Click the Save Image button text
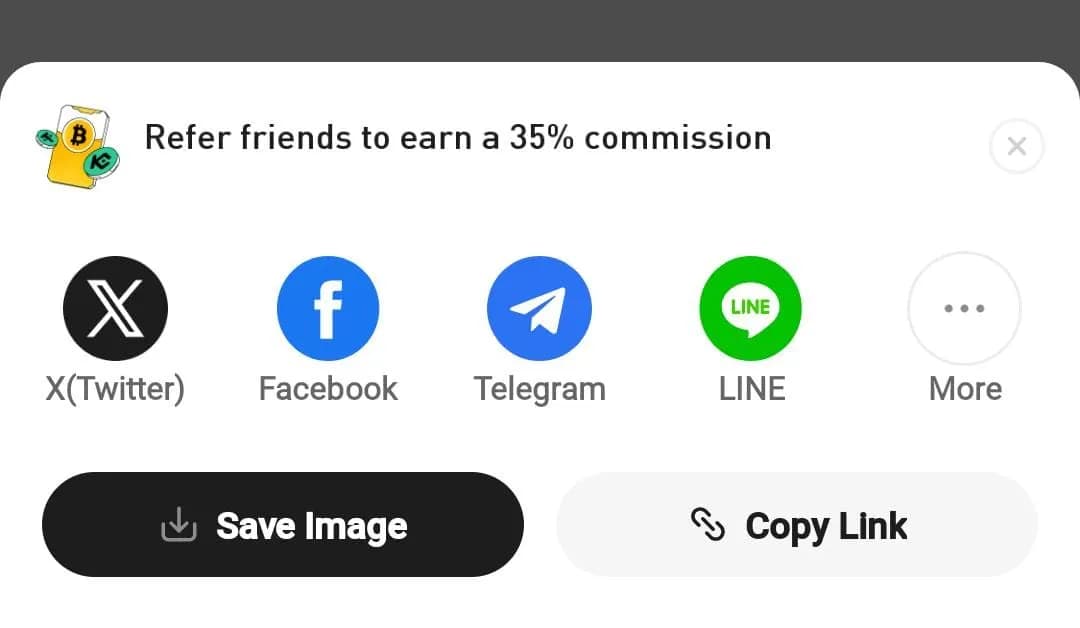 pyautogui.click(x=311, y=527)
